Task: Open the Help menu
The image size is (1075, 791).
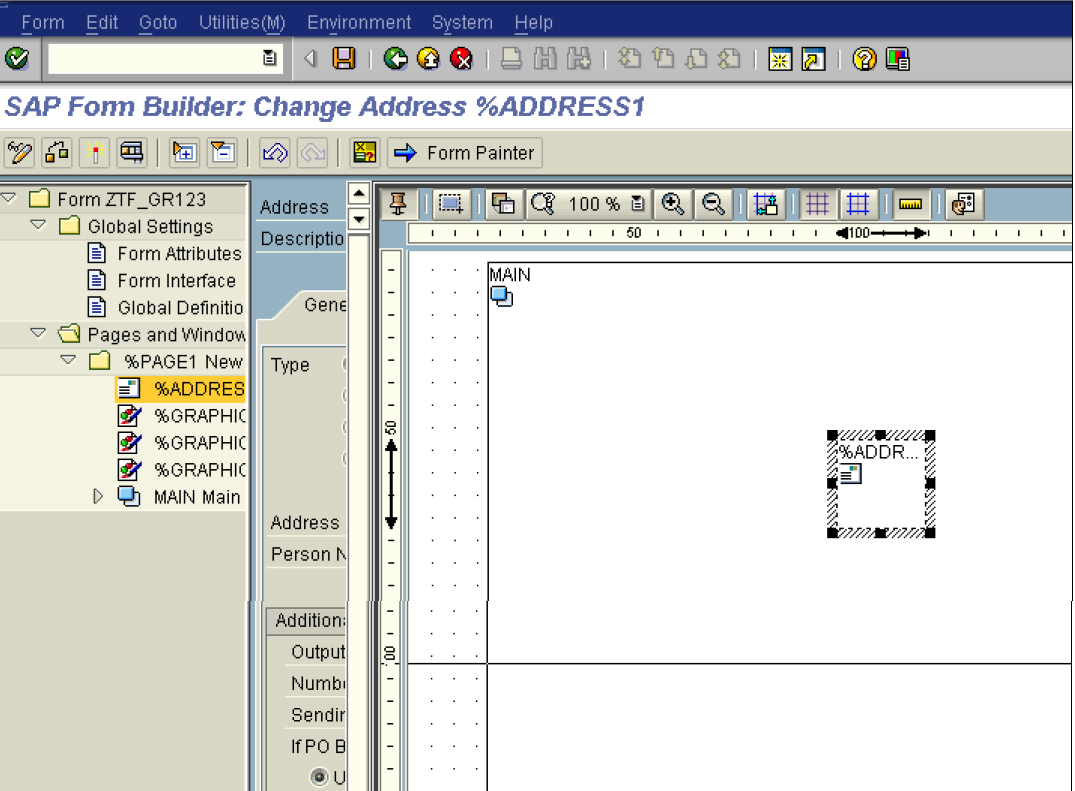Action: pos(533,23)
